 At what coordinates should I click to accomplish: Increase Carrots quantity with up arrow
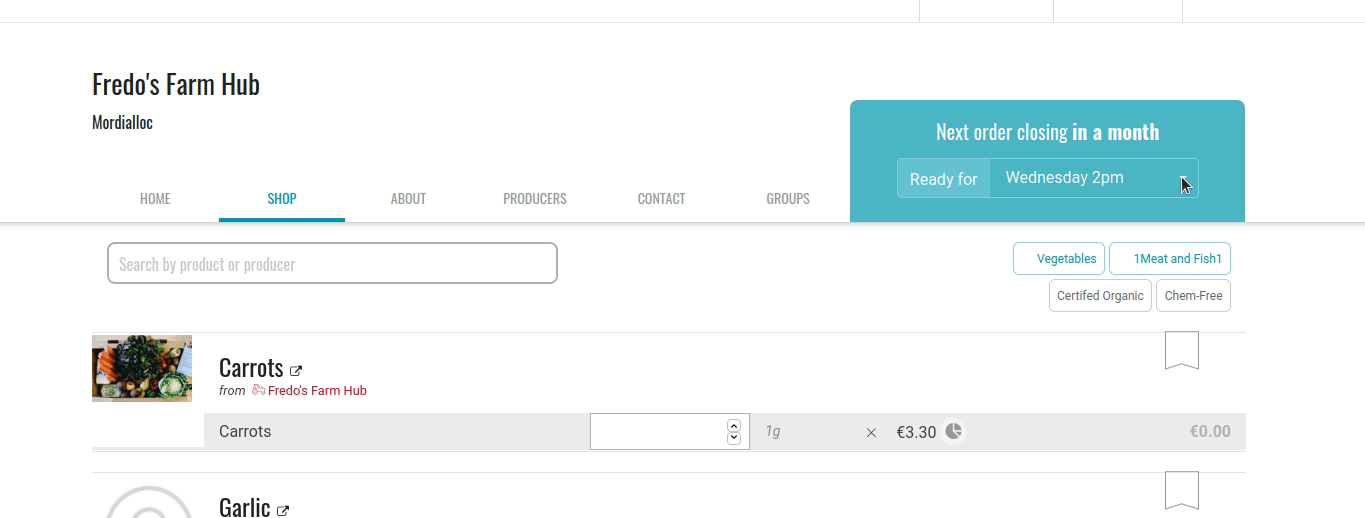tap(734, 425)
